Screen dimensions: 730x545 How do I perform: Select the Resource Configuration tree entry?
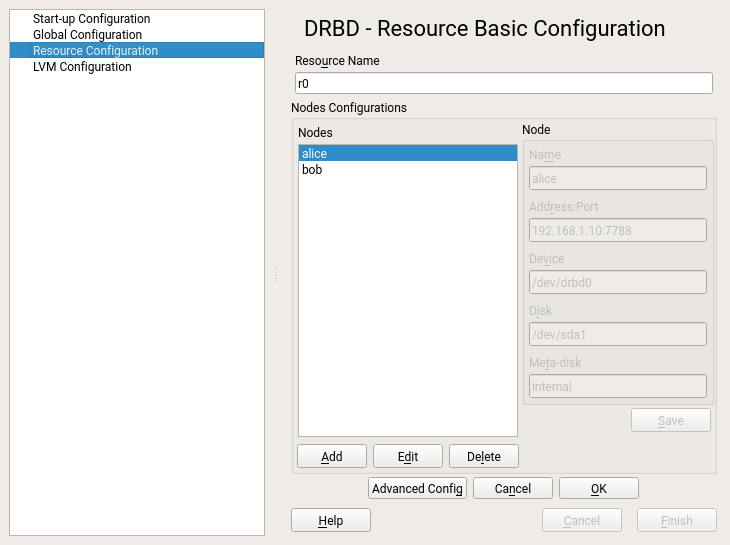[95, 51]
